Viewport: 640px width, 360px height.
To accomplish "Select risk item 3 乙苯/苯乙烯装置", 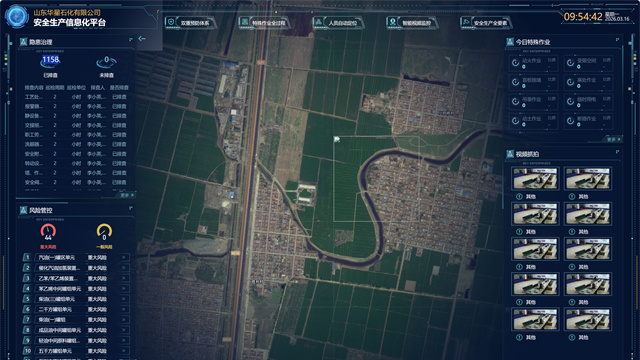I will [x=76, y=278].
